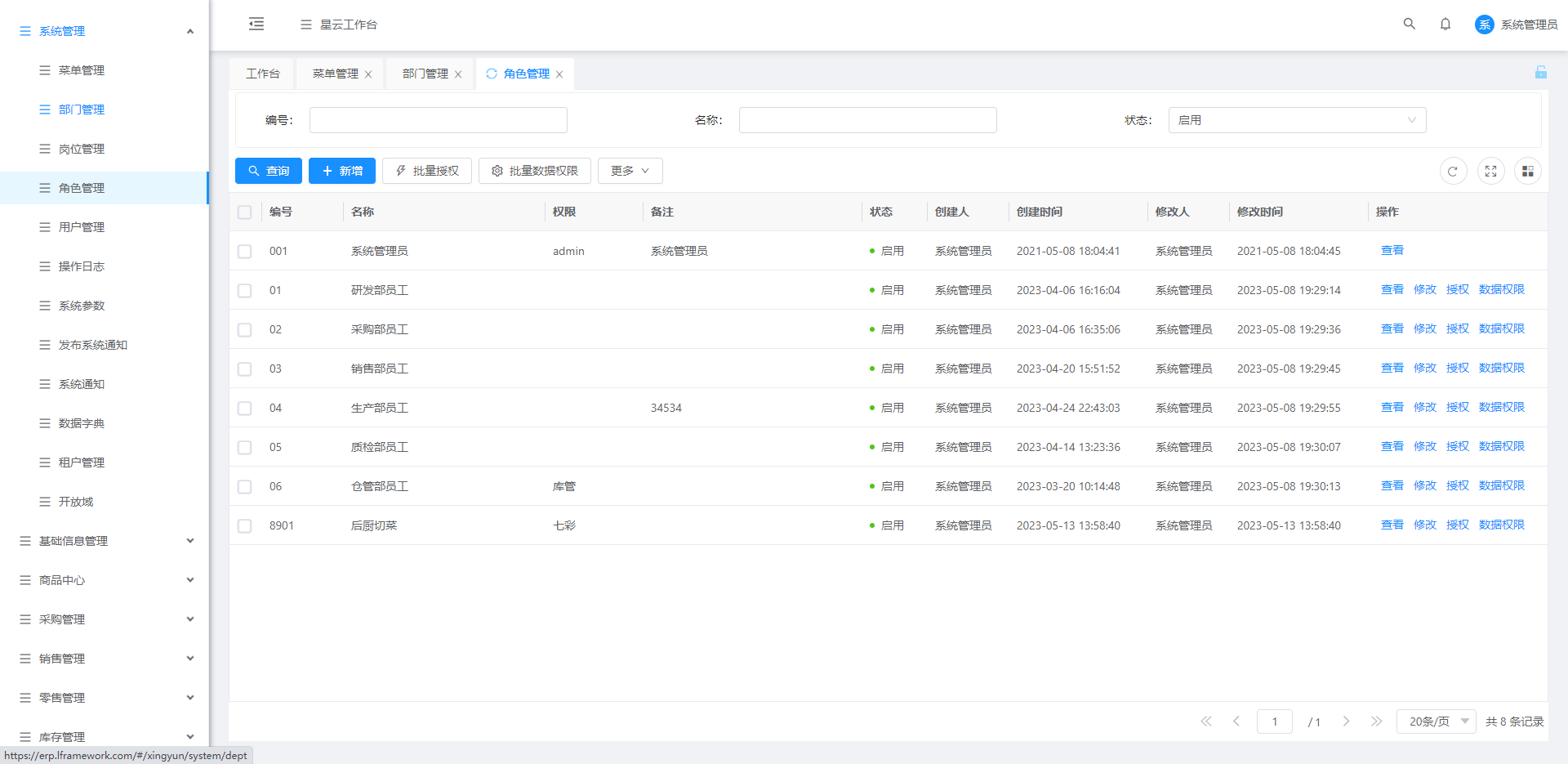Click 数据权限 for row 8901 后厨切菜
The image size is (1568, 764).
point(1502,525)
